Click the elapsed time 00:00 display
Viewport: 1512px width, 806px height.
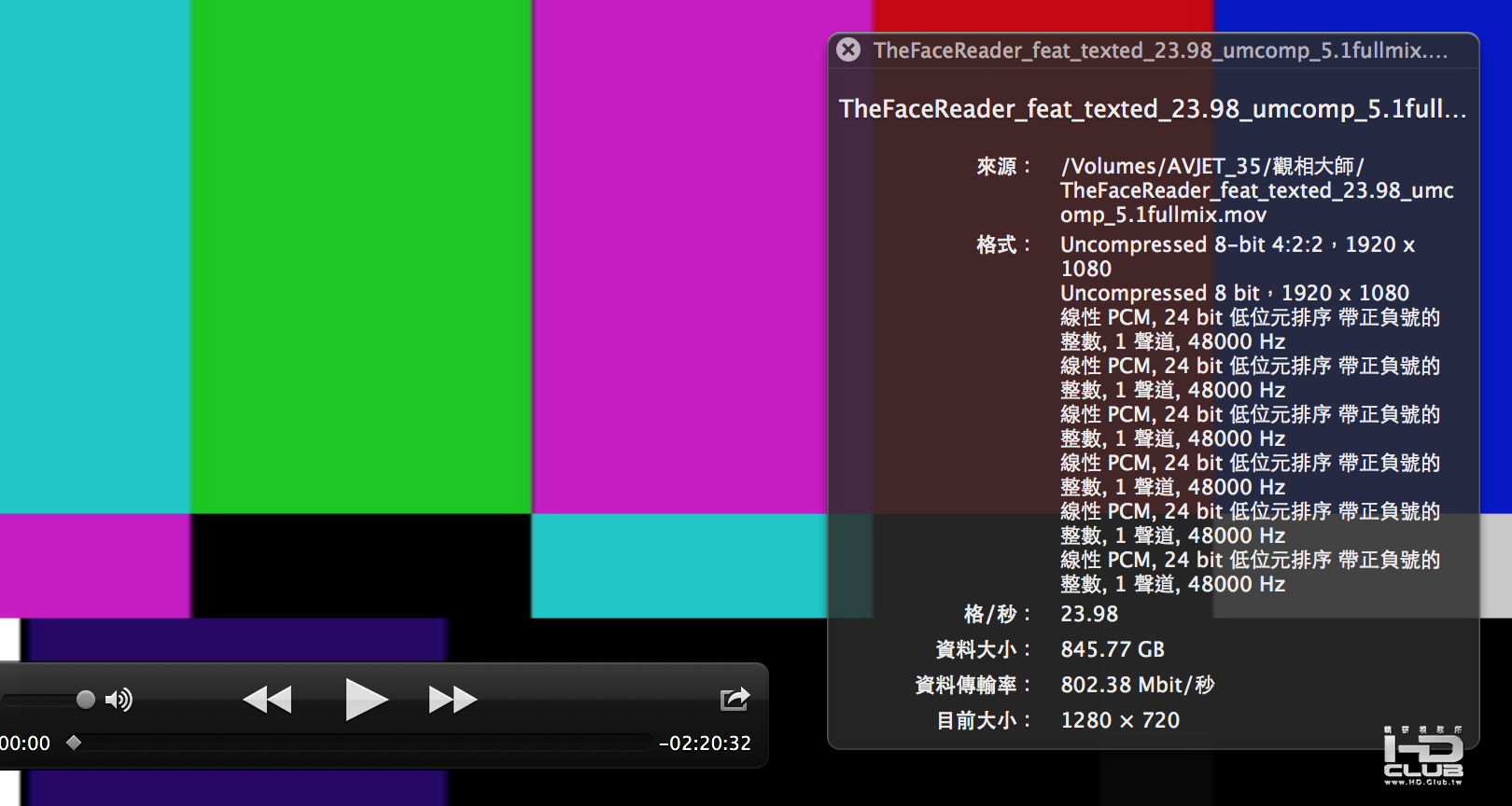point(25,743)
